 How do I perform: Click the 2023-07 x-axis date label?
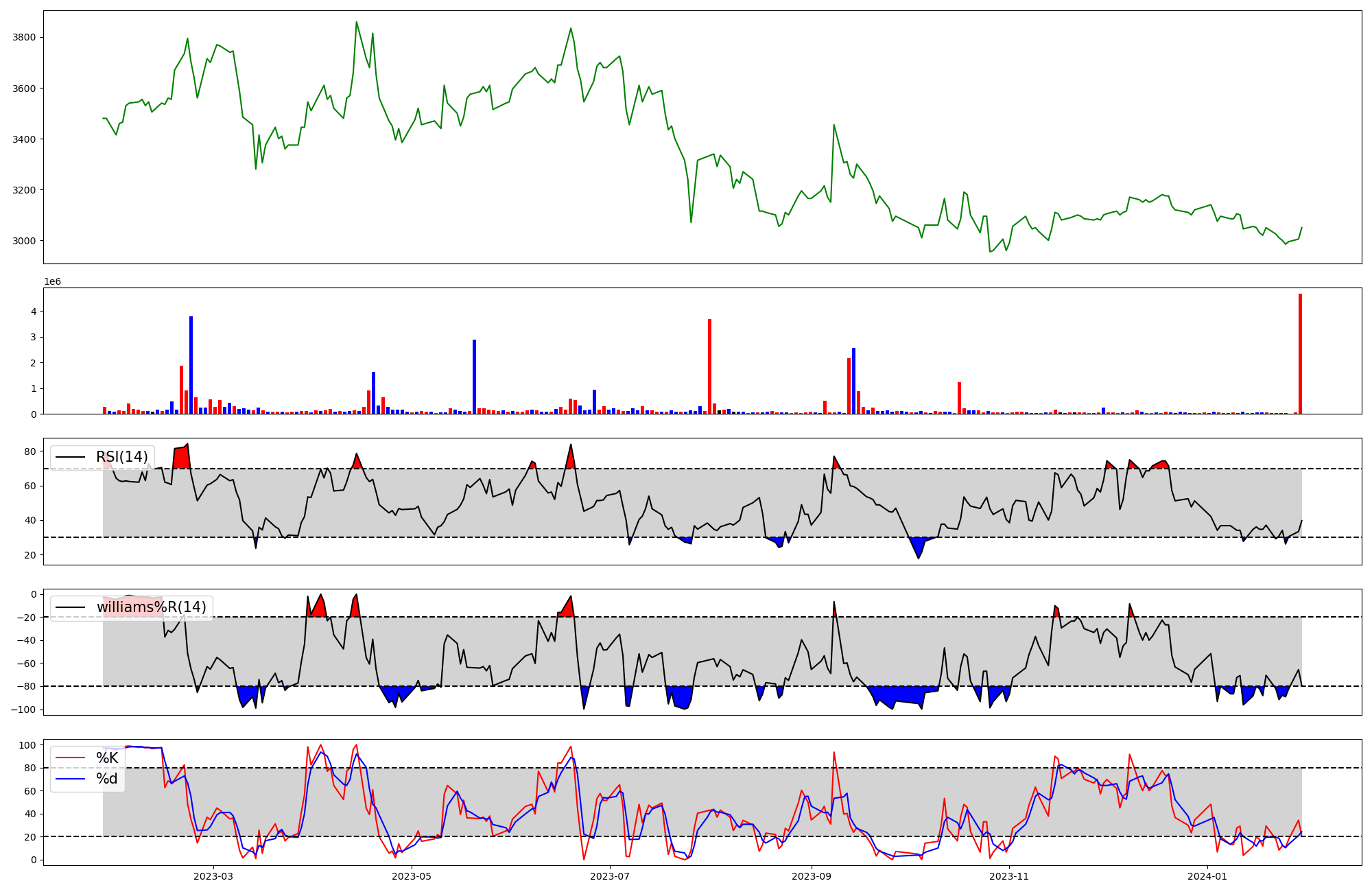pyautogui.click(x=610, y=876)
